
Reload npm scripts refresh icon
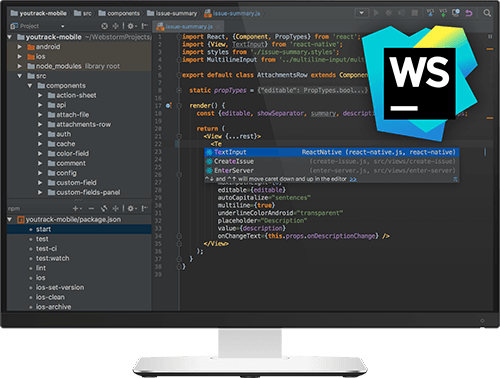pos(104,208)
